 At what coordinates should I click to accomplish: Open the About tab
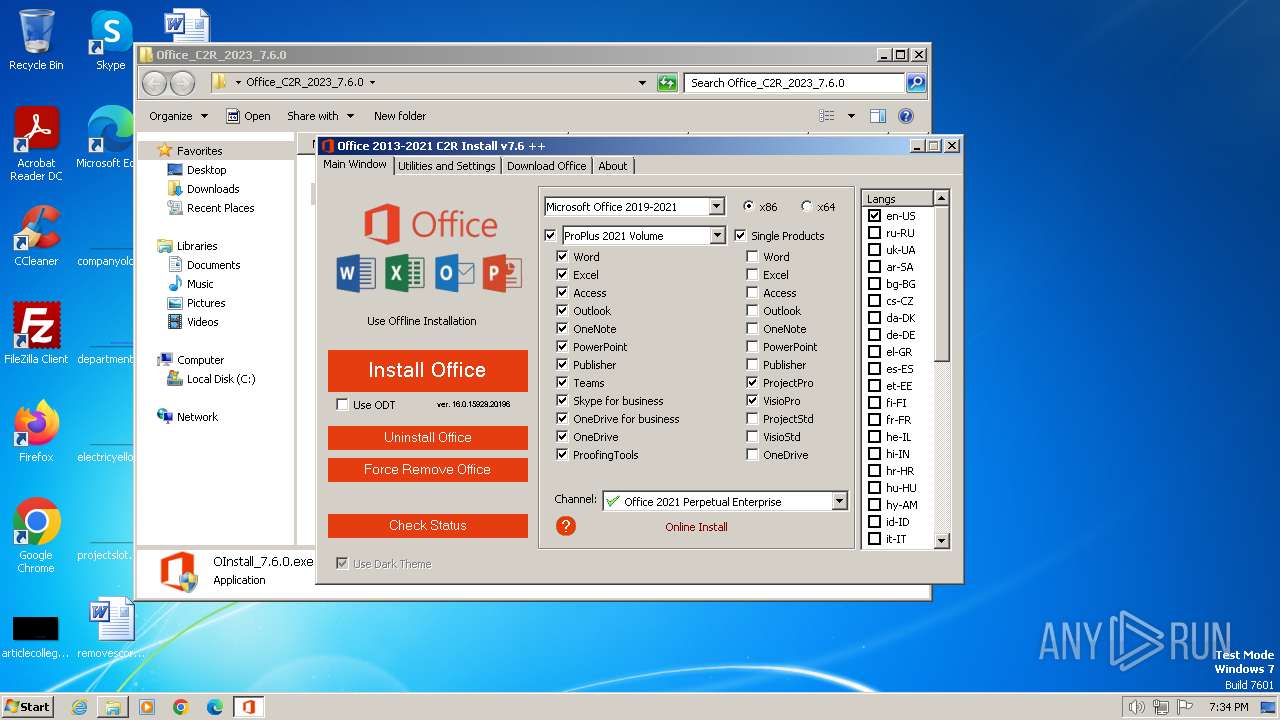tap(613, 166)
